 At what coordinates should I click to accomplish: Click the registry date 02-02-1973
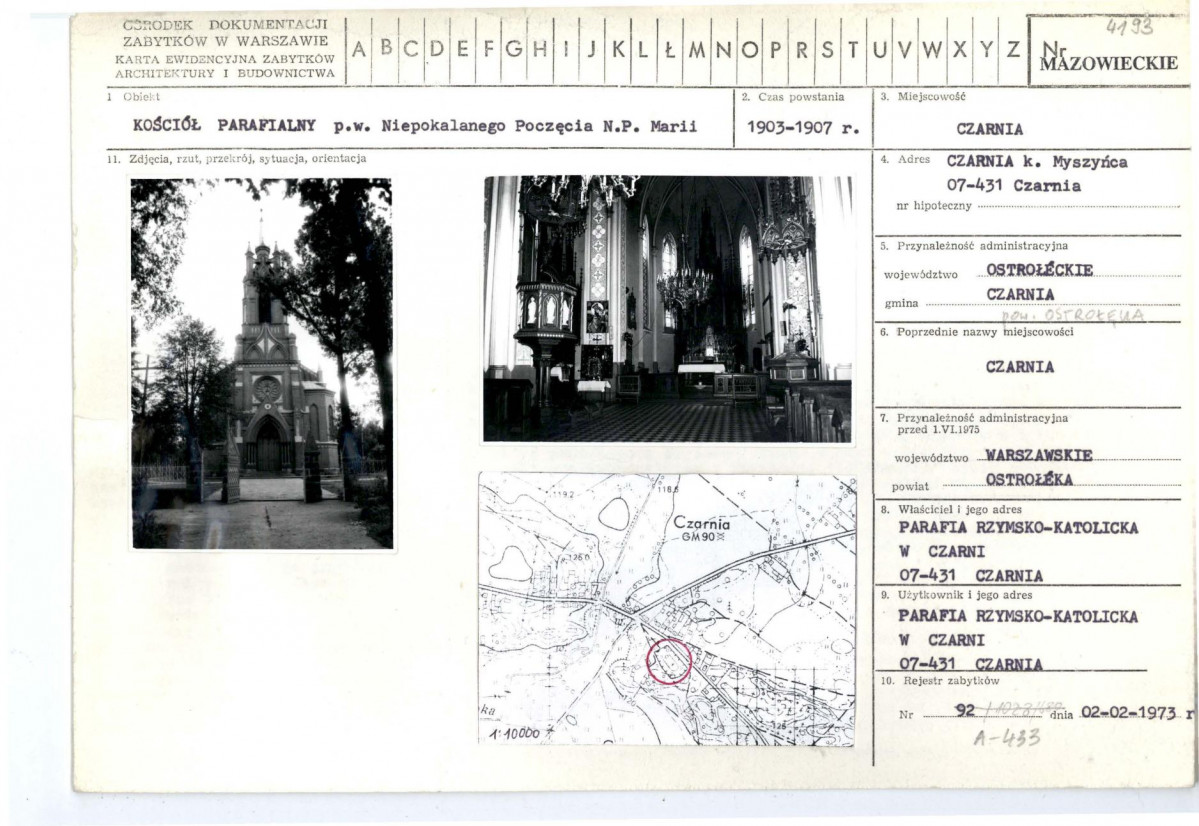(x=1129, y=714)
